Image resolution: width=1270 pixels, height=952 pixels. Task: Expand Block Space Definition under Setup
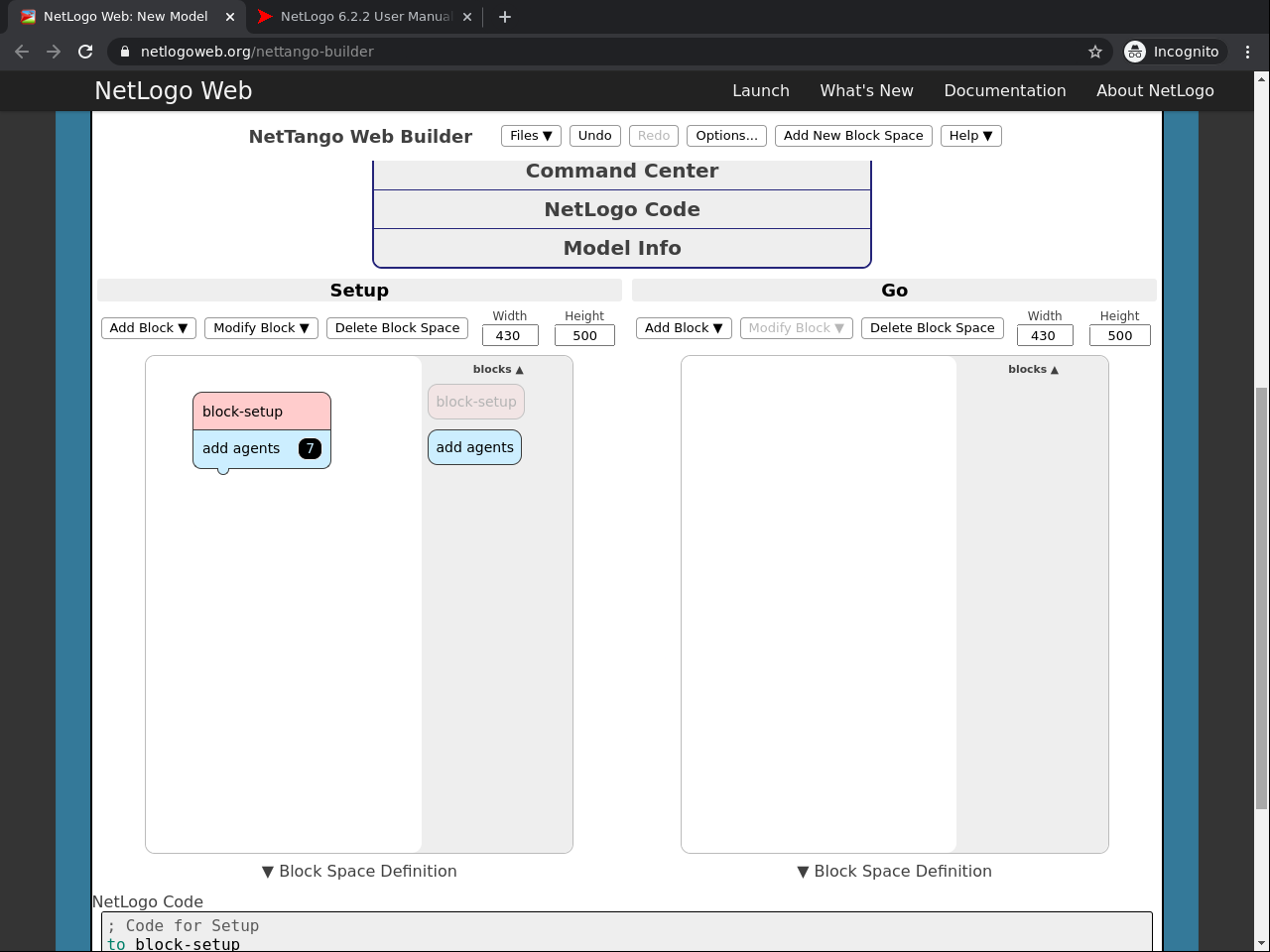(359, 871)
